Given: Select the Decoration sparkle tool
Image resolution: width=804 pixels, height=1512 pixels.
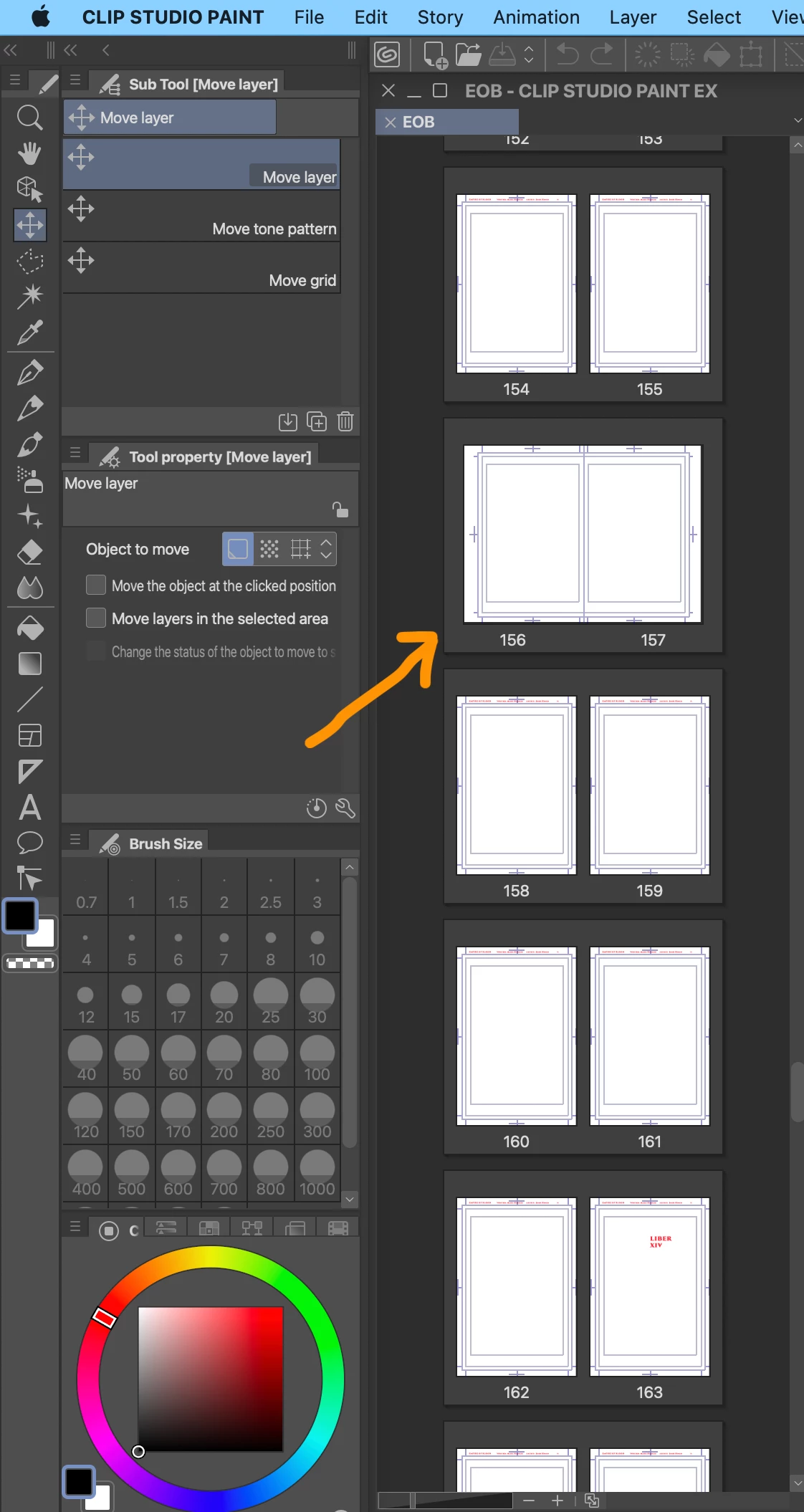Looking at the screenshot, I should (29, 516).
